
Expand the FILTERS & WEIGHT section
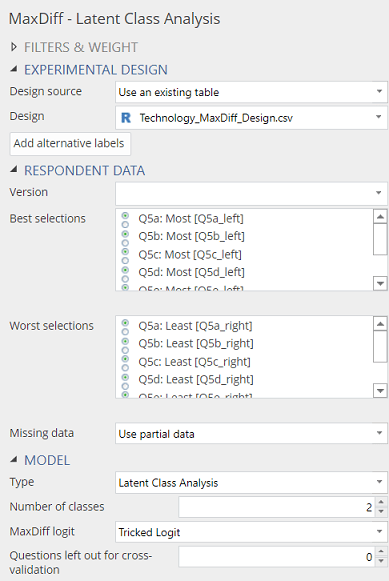14,47
